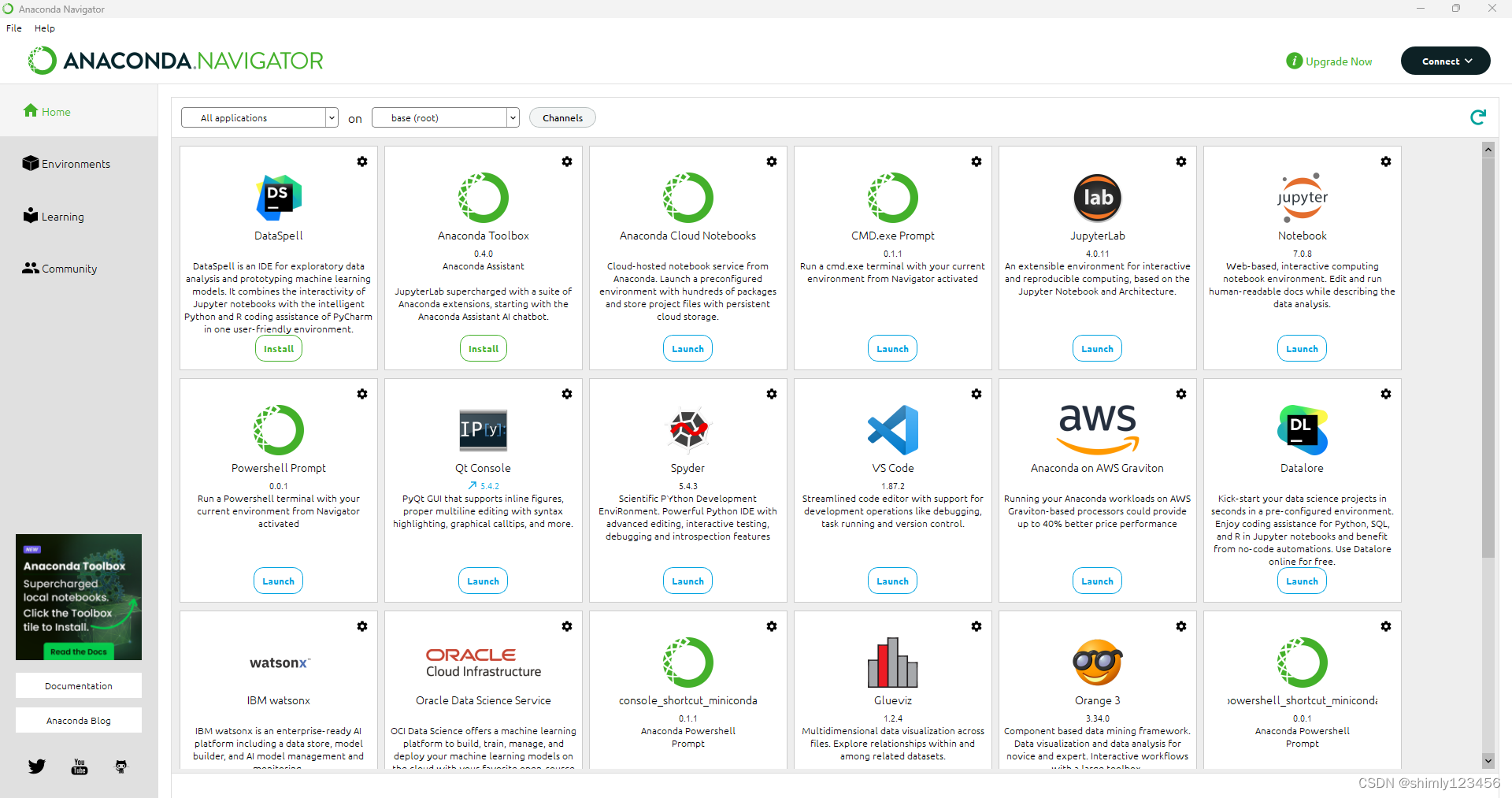Click the refresh icon above the tiles
The image size is (1512, 798).
coord(1478,117)
